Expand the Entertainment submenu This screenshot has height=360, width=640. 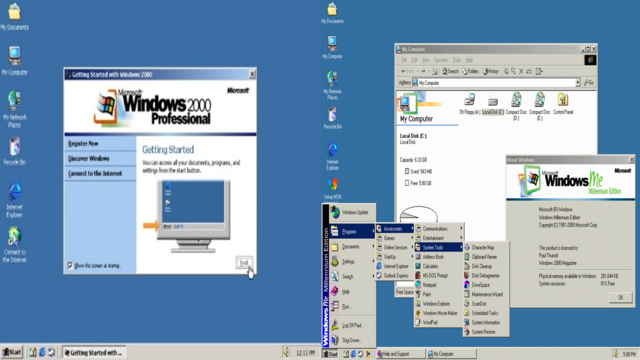[439, 238]
